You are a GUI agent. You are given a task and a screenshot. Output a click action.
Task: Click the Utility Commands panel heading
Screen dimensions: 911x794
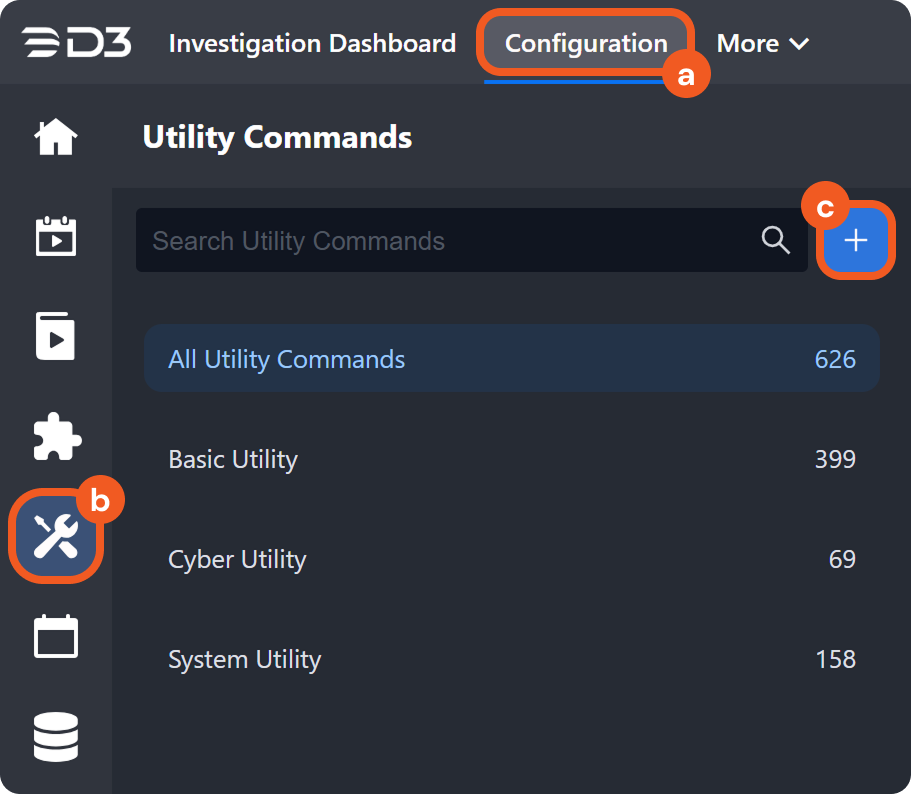pos(277,137)
